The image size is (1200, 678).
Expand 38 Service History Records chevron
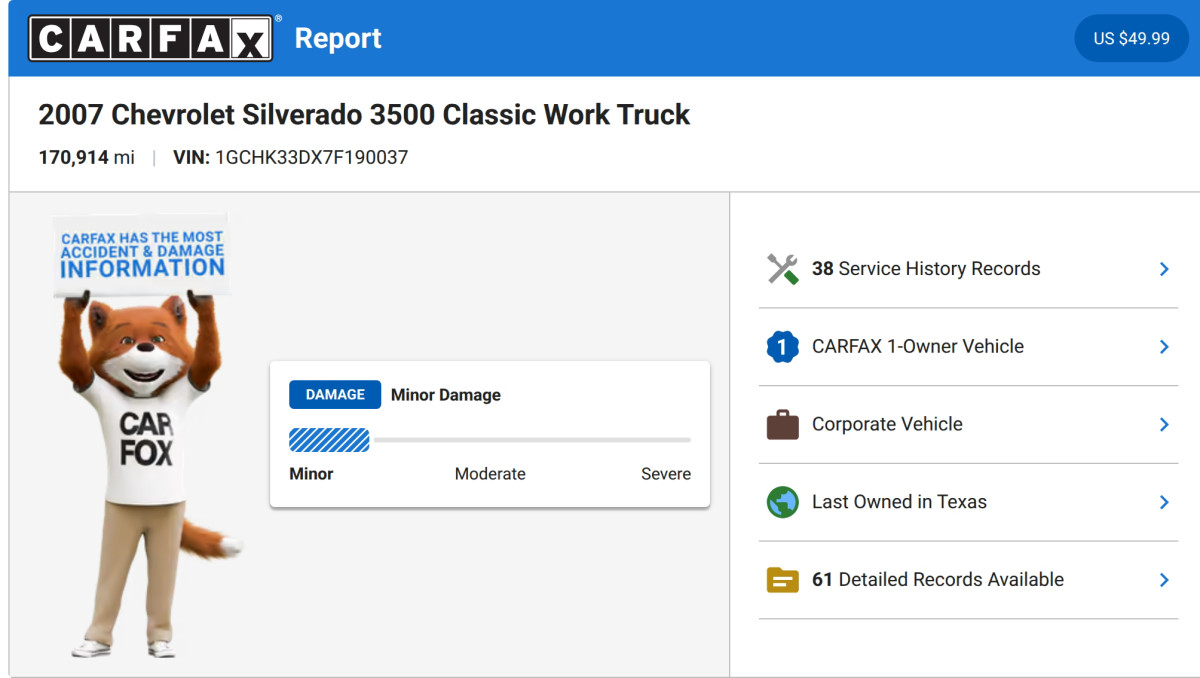tap(1164, 269)
